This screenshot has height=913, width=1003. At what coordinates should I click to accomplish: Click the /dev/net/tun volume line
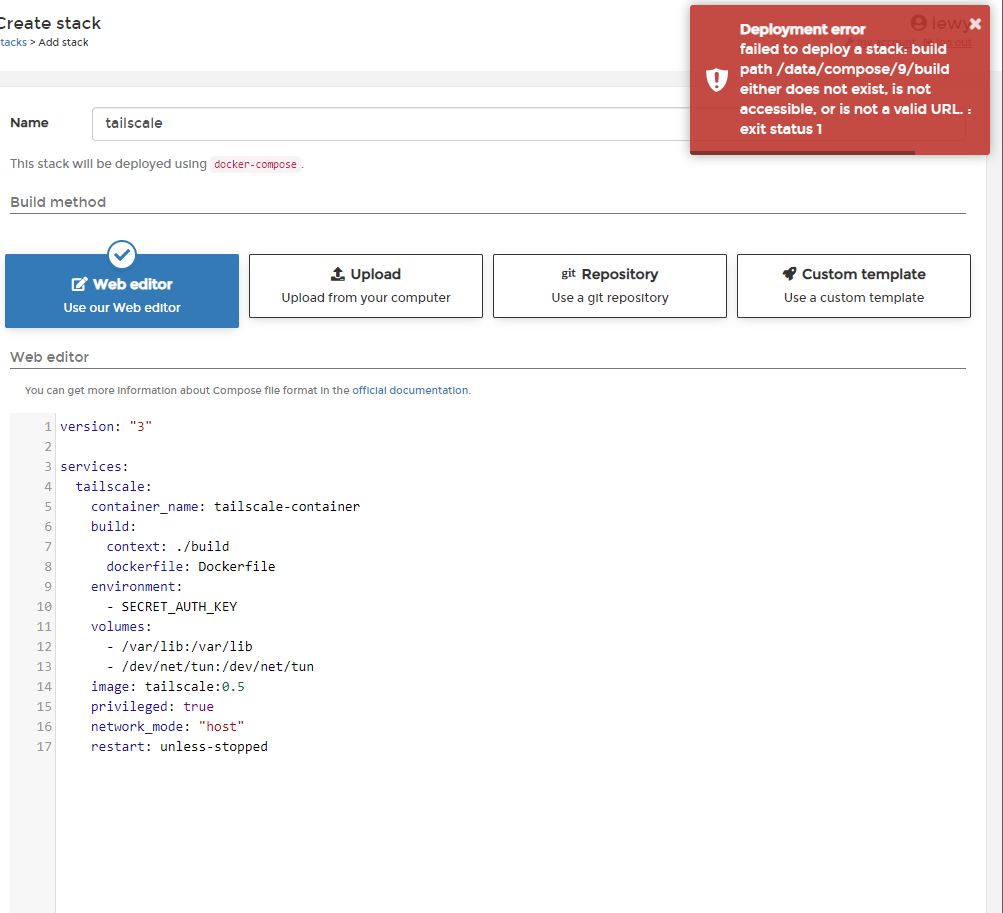(210, 667)
